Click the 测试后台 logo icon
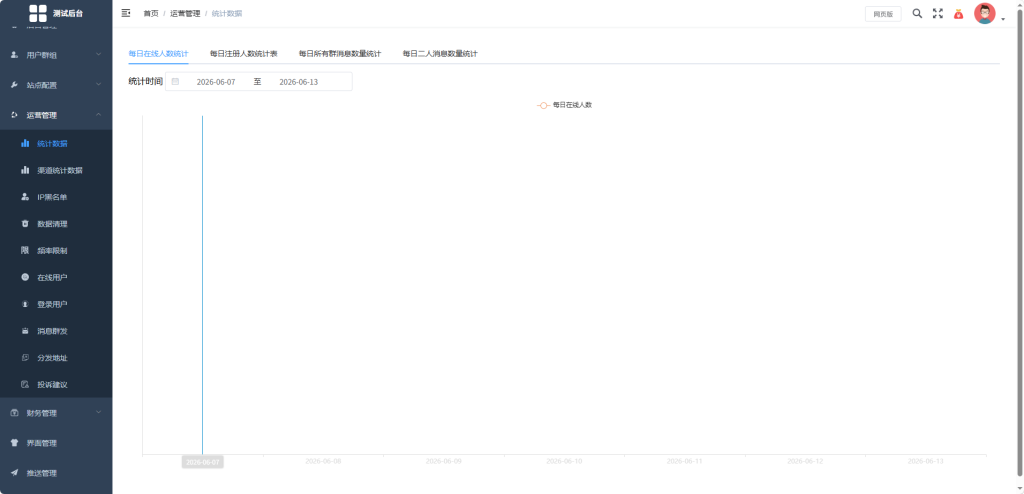Screen dimensions: 1024x494 [38, 13]
